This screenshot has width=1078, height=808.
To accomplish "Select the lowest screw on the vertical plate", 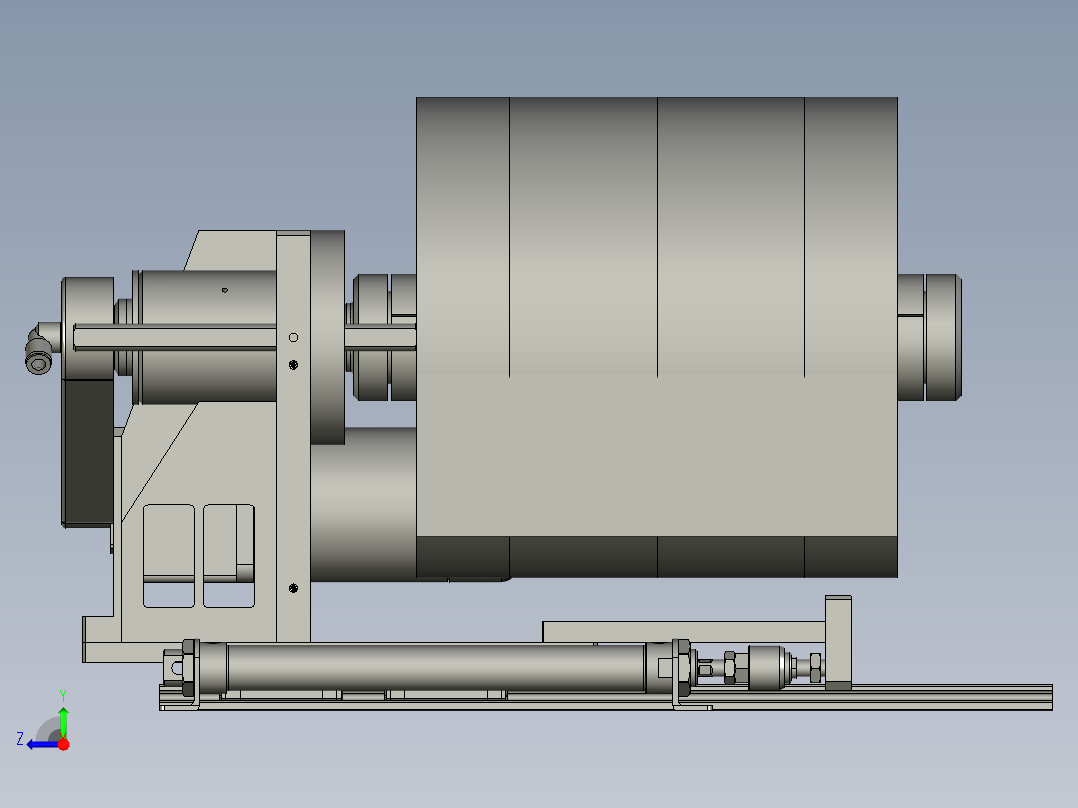I will point(294,588).
